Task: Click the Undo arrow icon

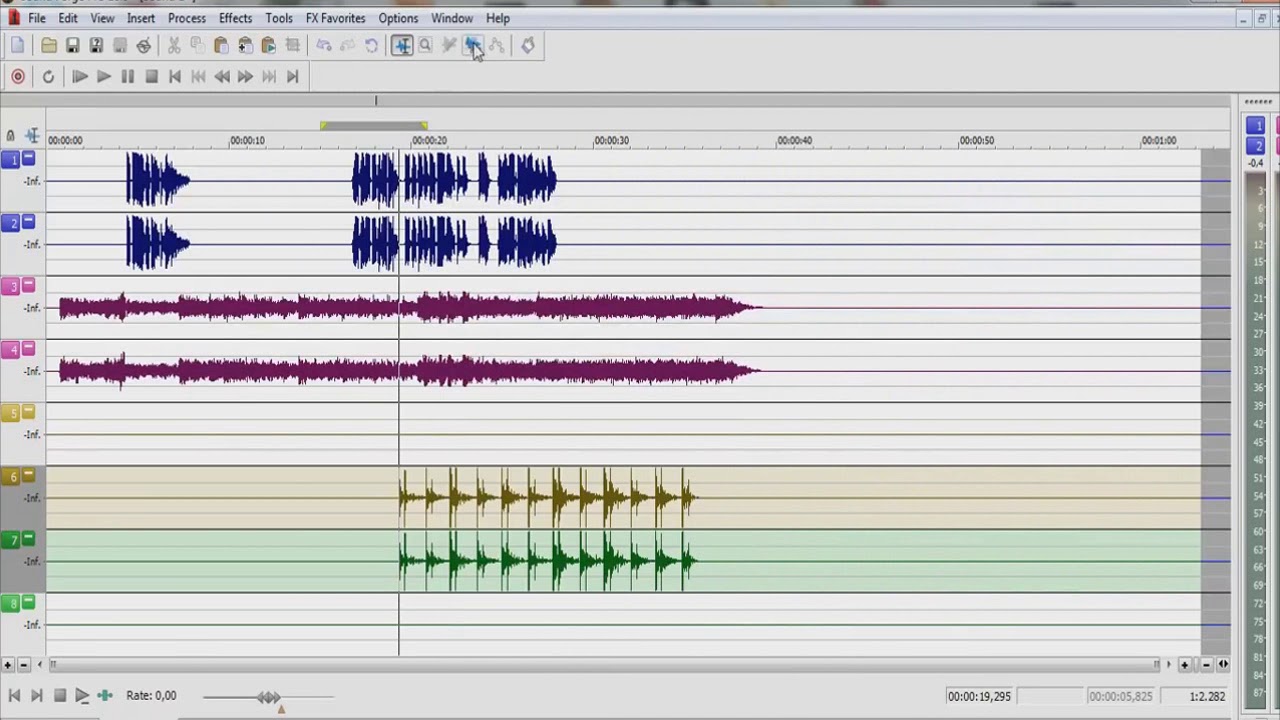Action: (x=324, y=45)
